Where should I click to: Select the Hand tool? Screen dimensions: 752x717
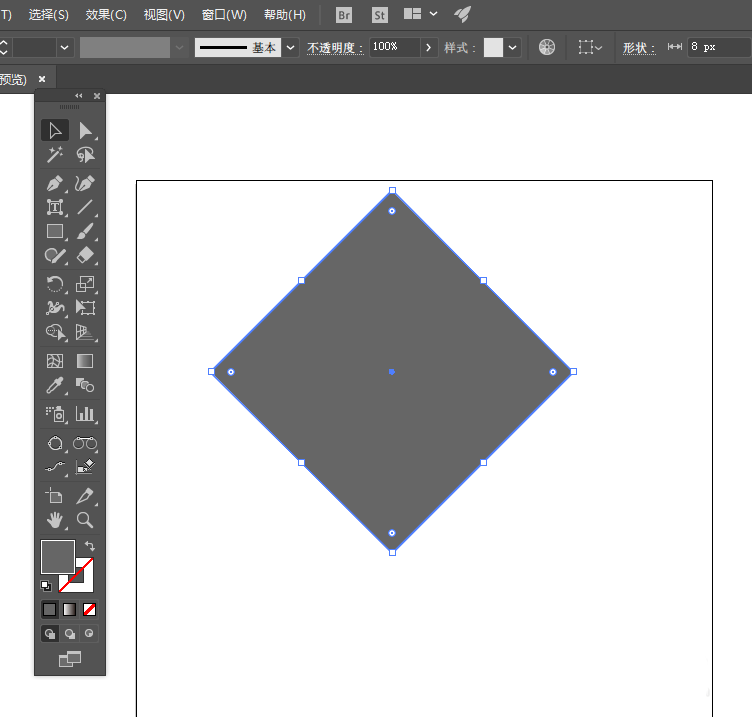[x=55, y=520]
